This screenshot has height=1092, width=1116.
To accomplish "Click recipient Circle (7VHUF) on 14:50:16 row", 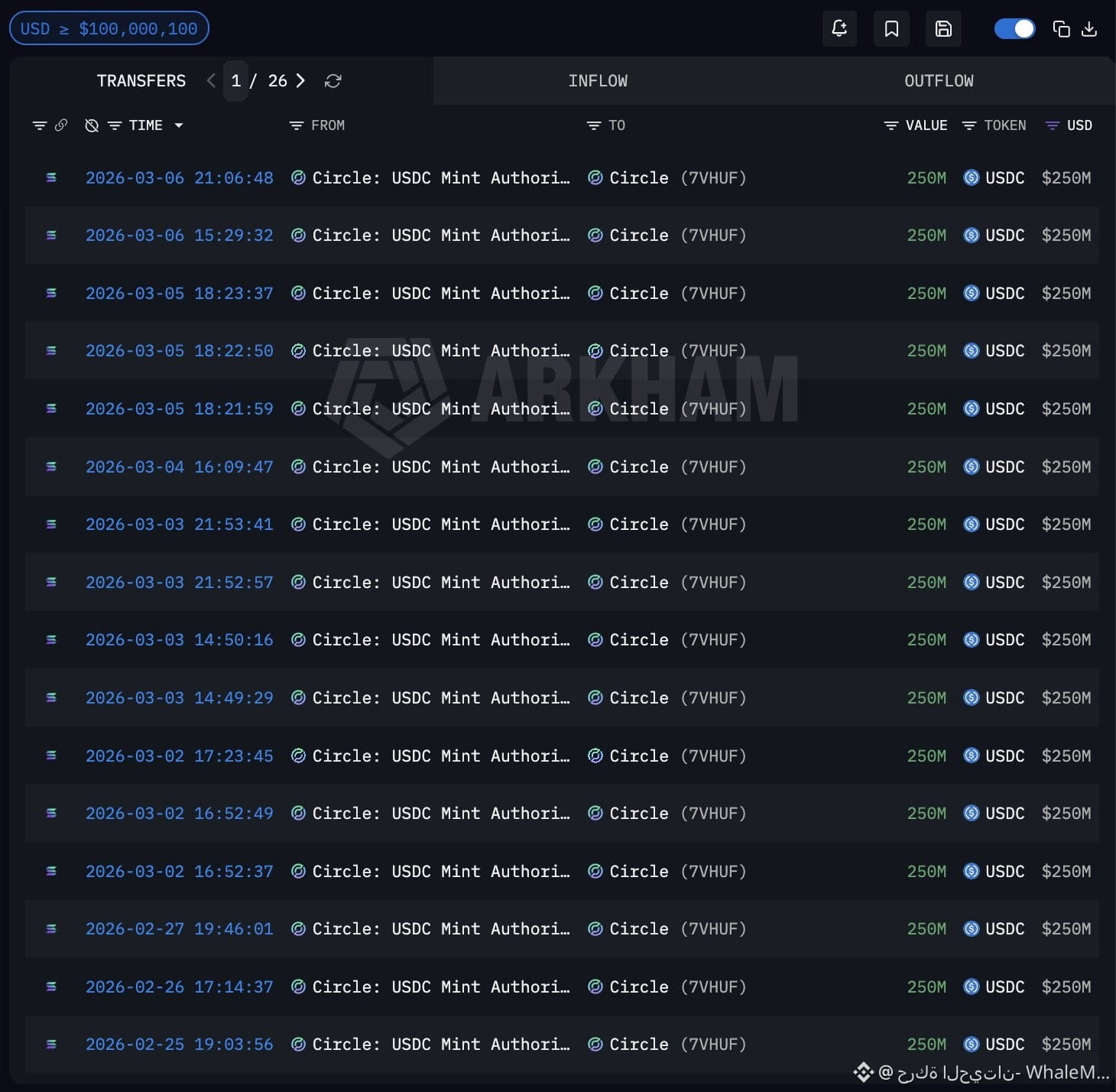I will pyautogui.click(x=677, y=639).
